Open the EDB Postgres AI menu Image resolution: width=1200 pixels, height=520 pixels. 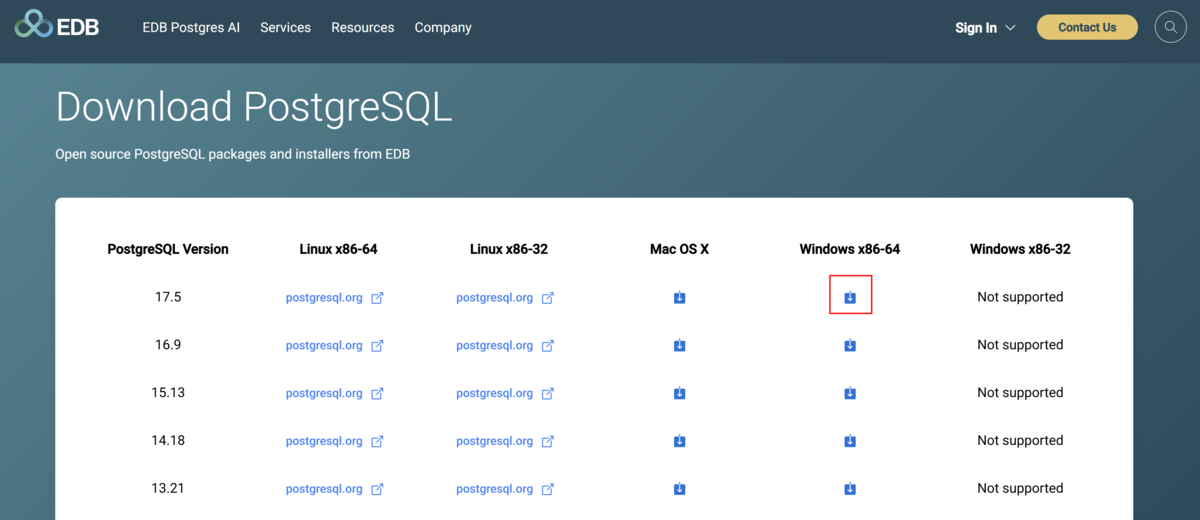point(191,28)
